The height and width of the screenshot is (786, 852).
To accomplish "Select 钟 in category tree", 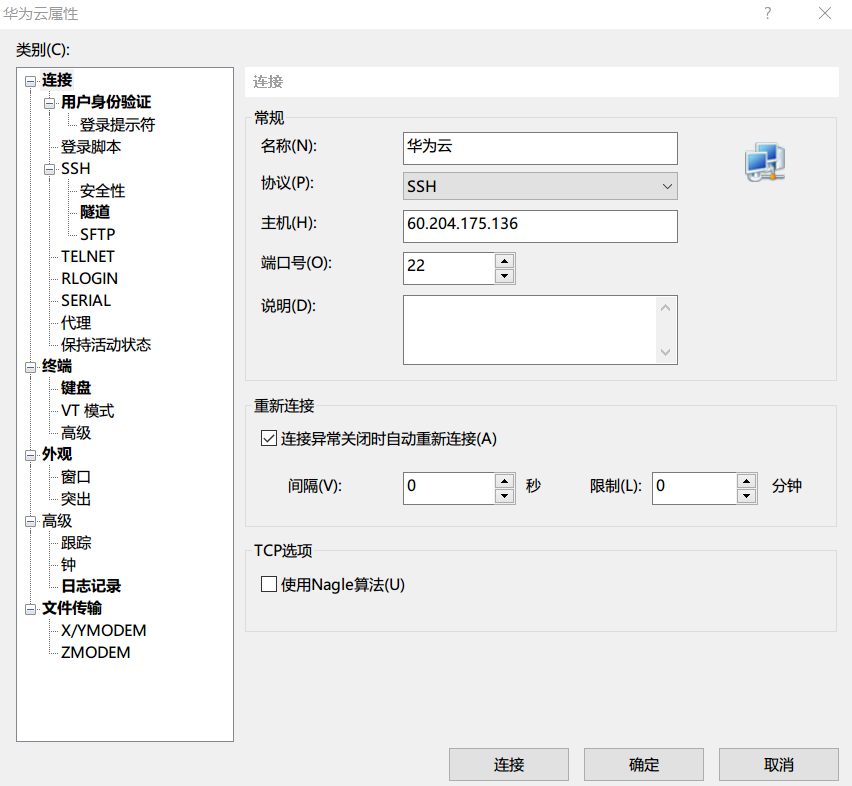I will [68, 564].
